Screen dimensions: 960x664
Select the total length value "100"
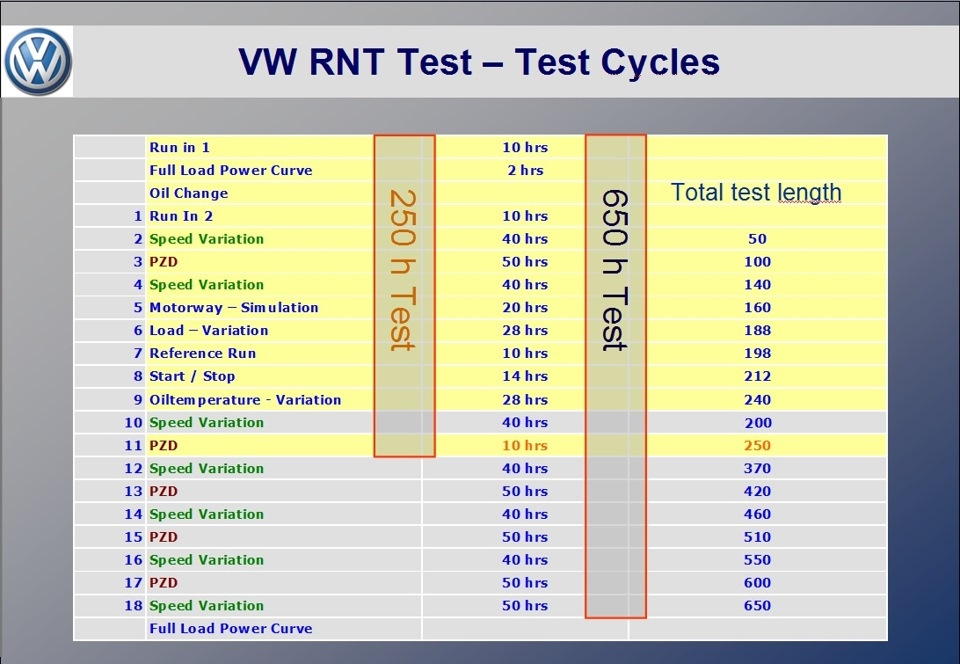[x=757, y=262]
